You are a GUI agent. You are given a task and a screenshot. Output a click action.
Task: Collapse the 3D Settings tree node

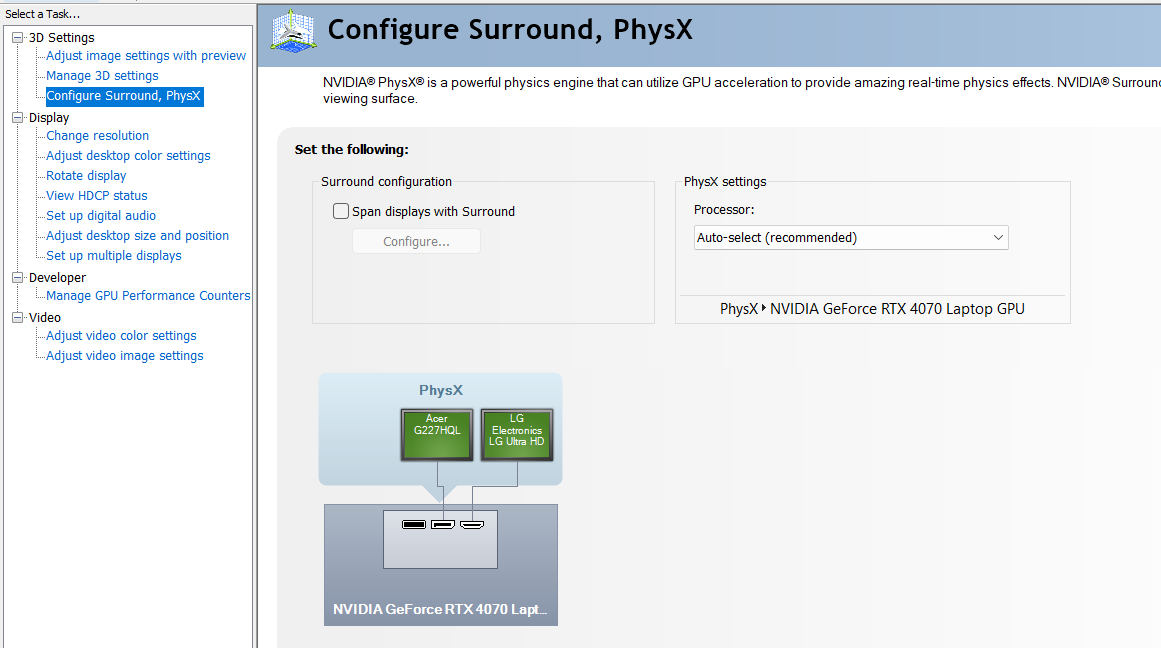coord(18,37)
